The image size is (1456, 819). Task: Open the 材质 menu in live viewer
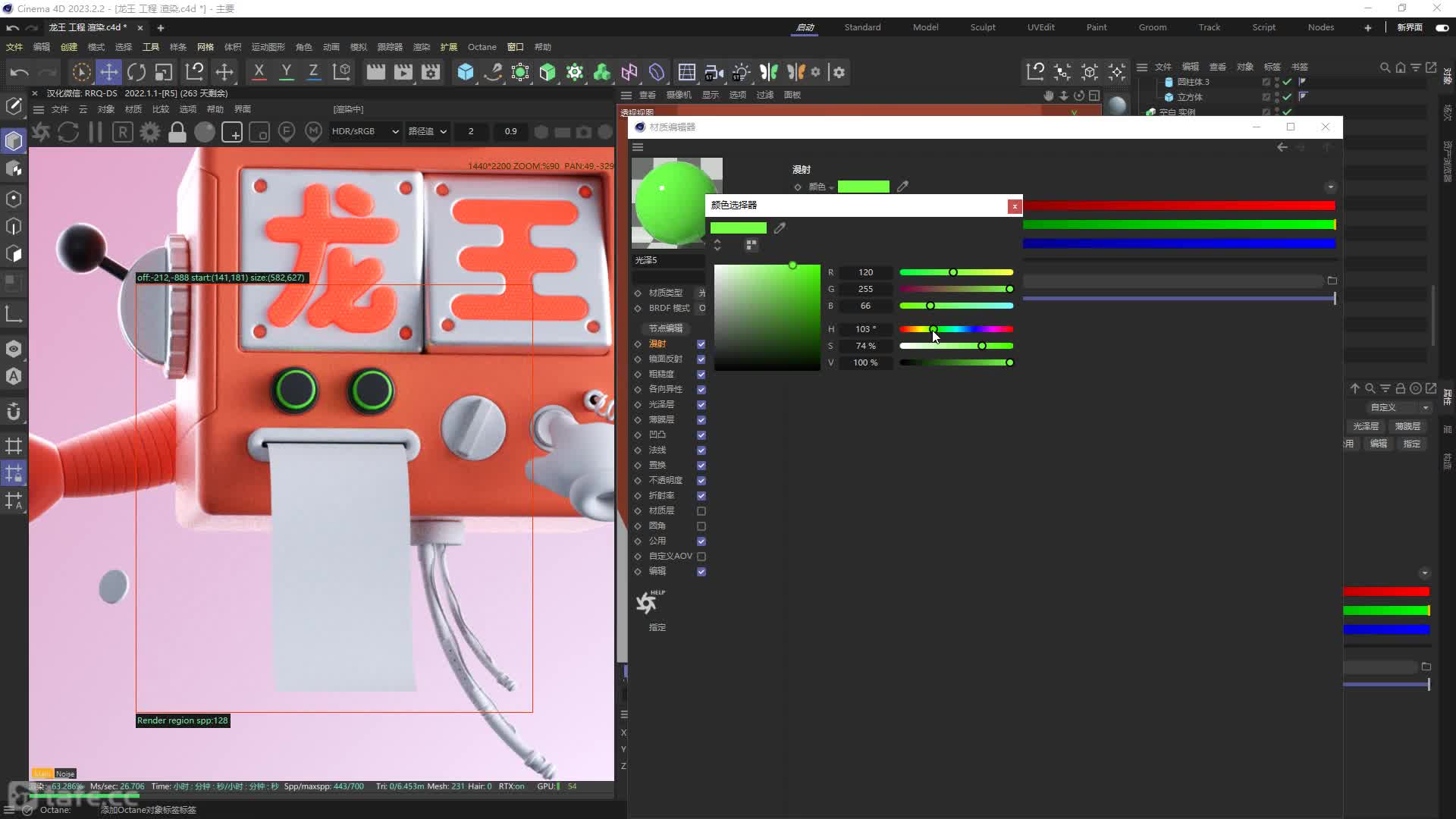point(133,109)
